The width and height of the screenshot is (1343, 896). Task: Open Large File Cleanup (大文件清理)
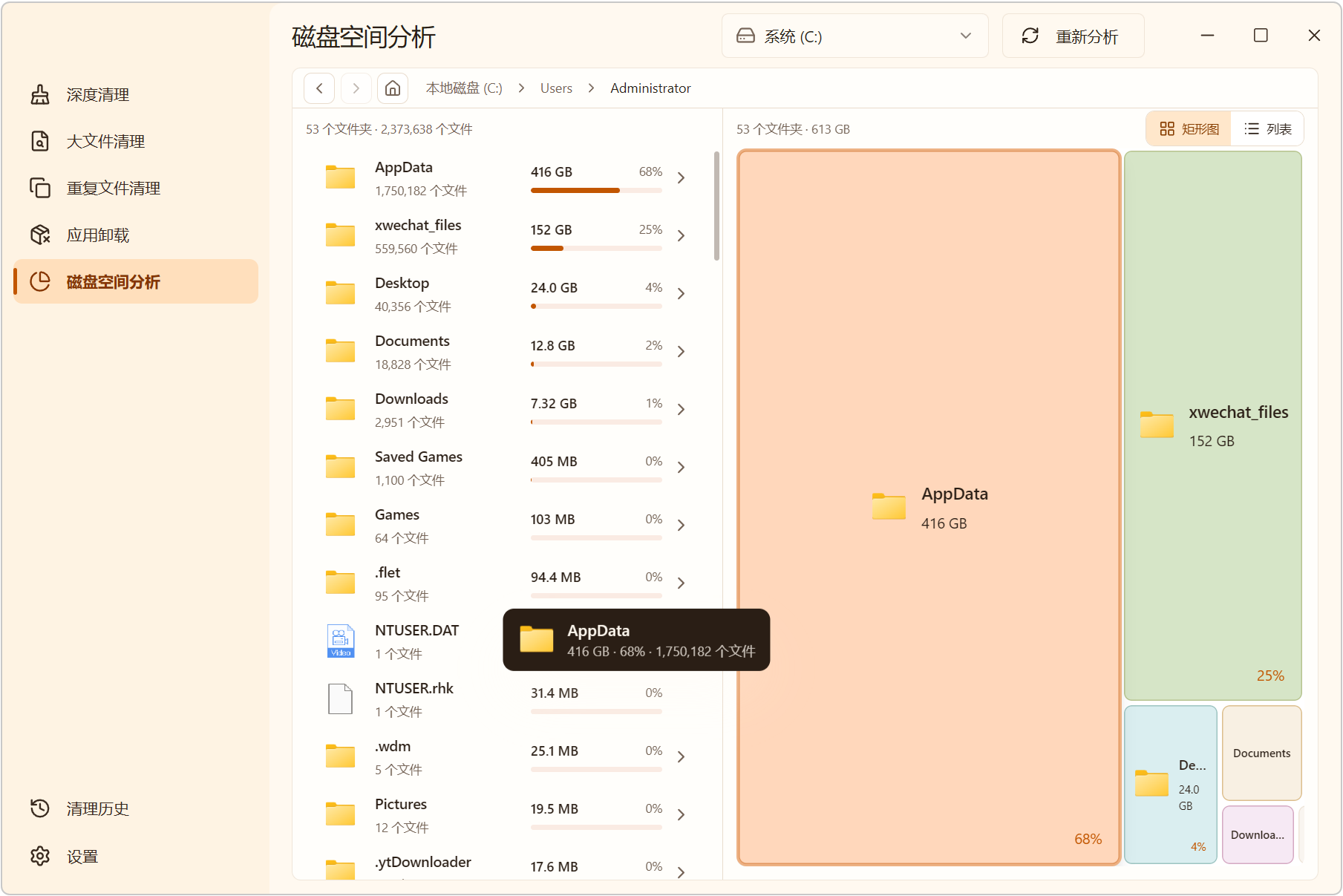135,141
